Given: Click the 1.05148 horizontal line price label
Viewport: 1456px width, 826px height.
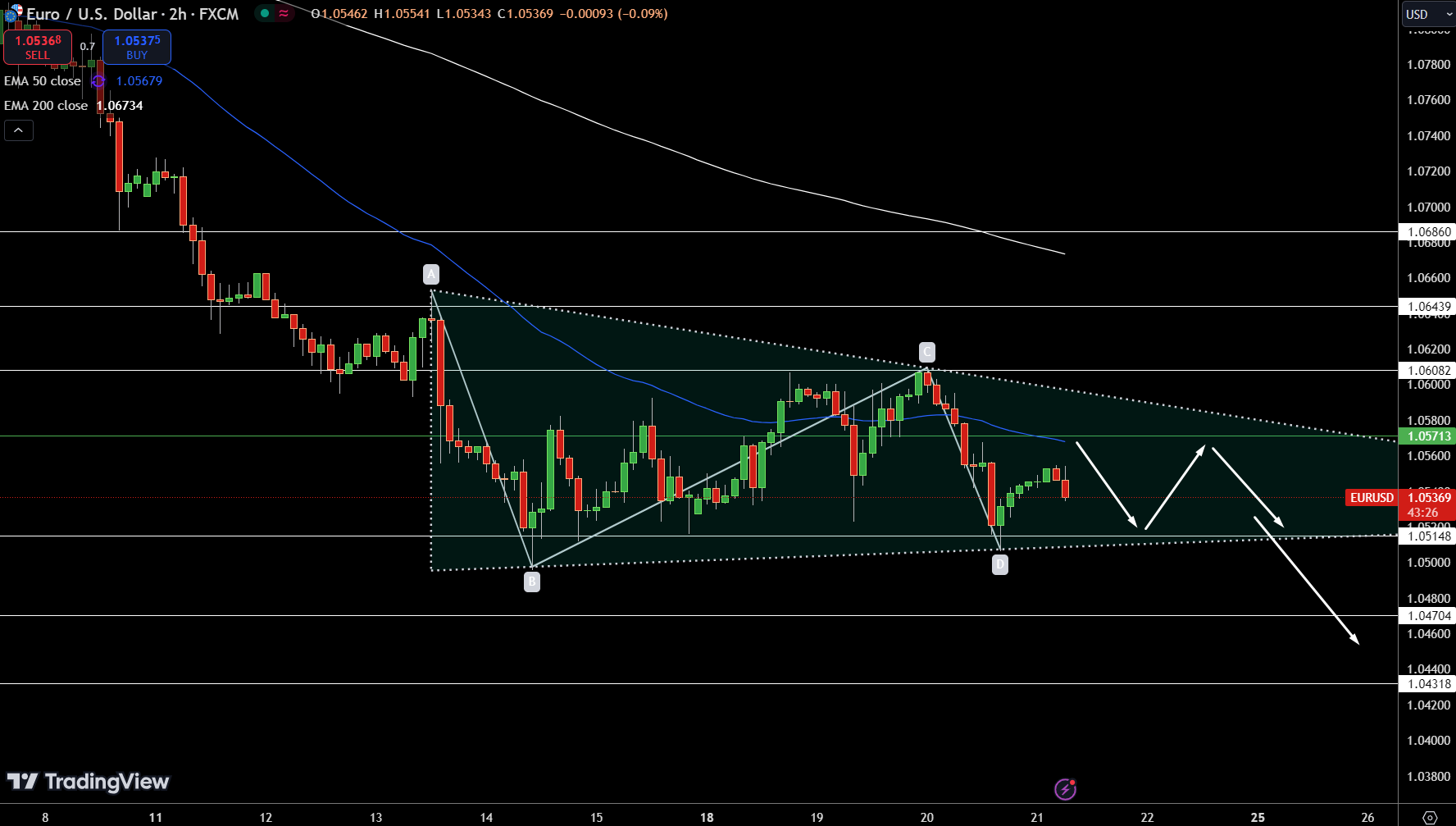Looking at the screenshot, I should [1427, 536].
